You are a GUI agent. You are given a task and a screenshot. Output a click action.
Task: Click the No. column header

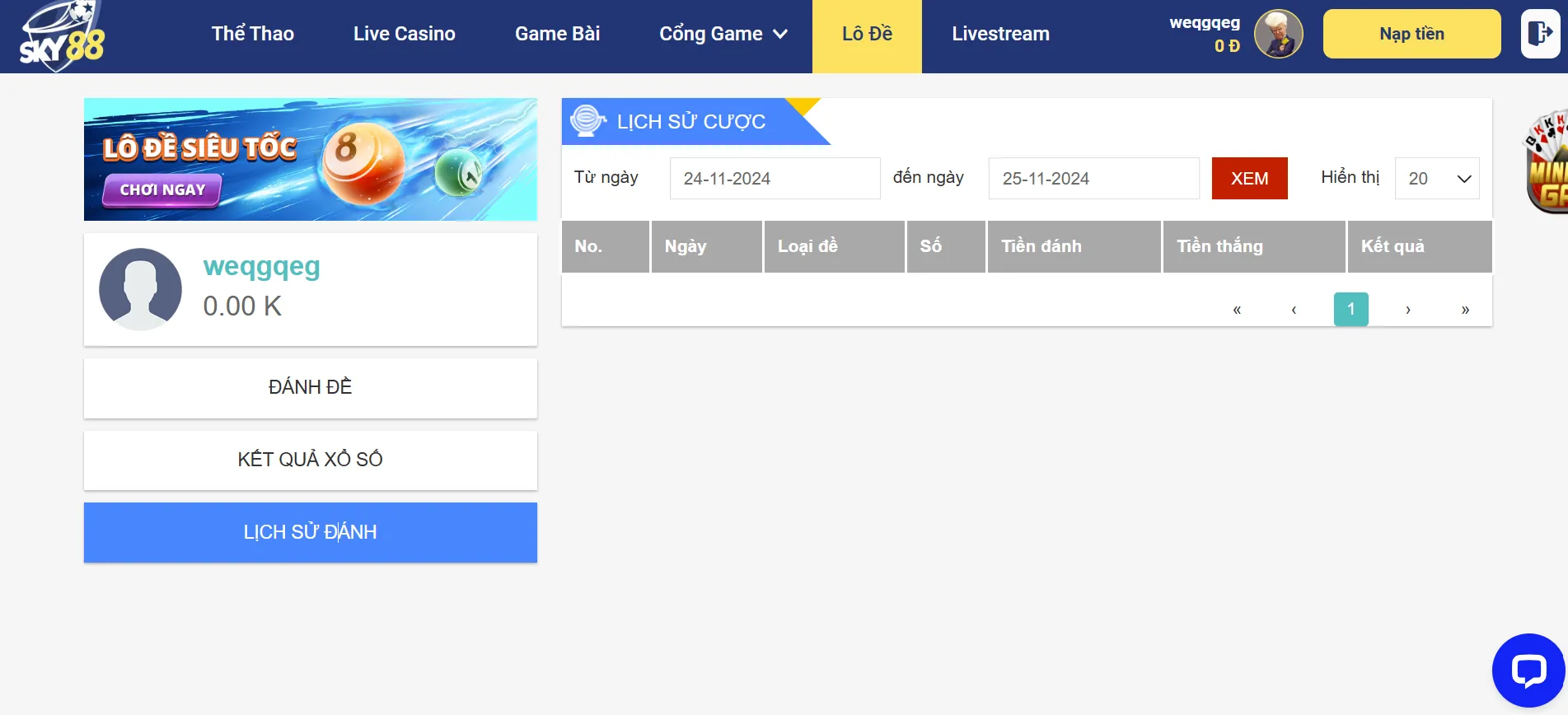(x=606, y=246)
